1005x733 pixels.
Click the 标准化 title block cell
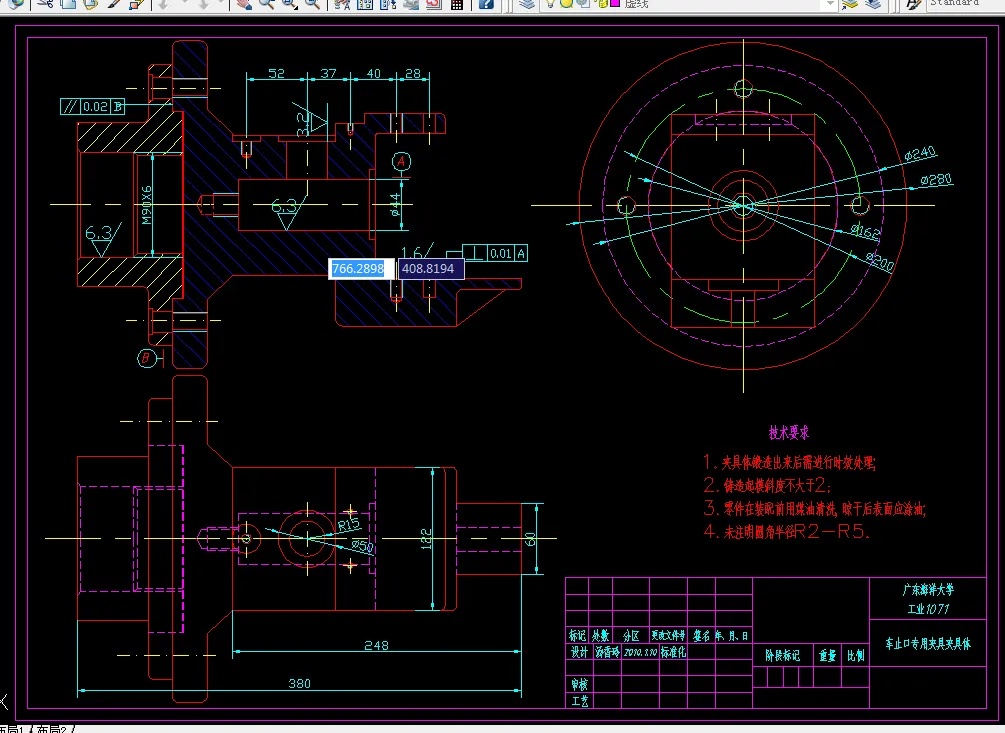coord(673,652)
